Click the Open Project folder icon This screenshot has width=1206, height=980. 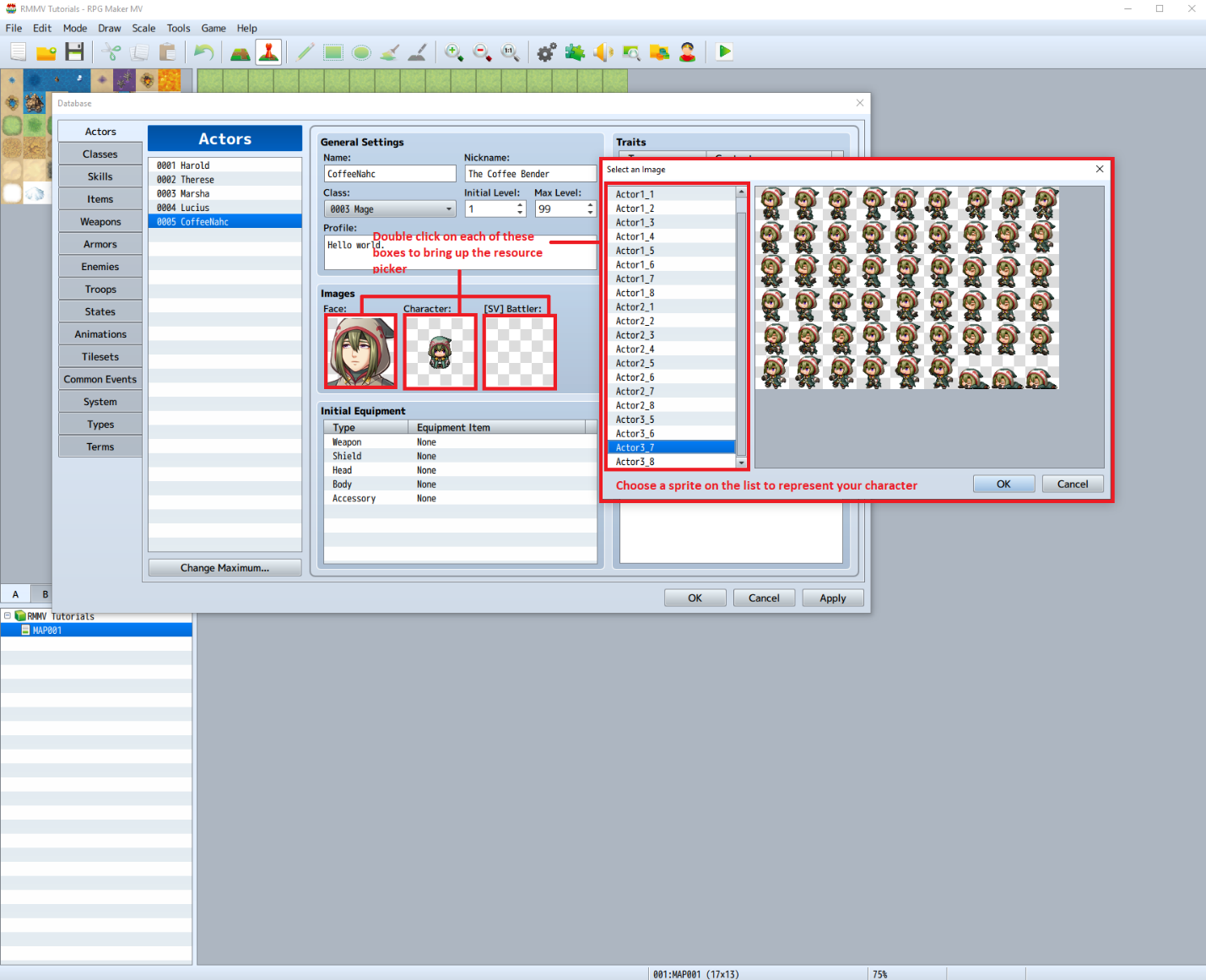point(46,52)
